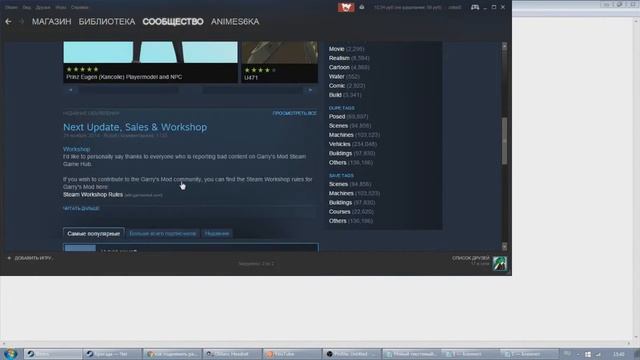
Task: Click the blue Workshop heading link
Action: tap(77, 149)
